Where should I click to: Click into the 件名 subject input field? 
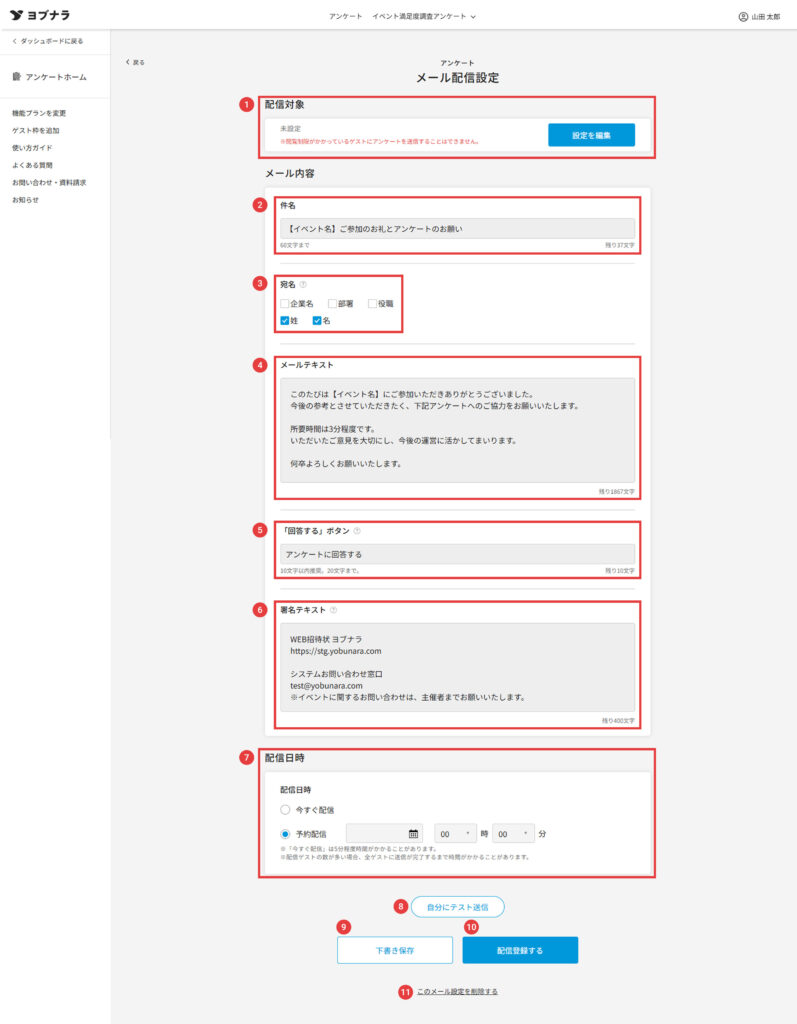[x=457, y=228]
